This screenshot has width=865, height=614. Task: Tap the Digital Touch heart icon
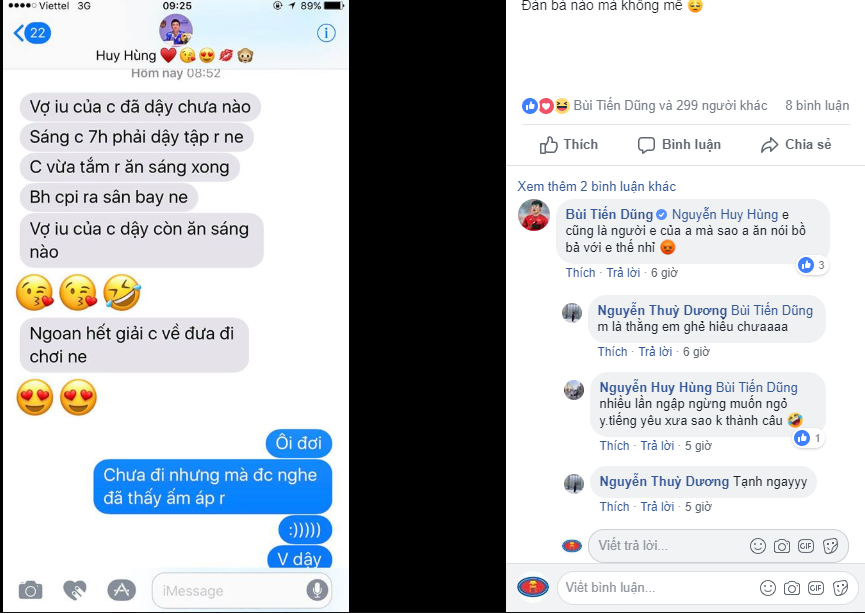tap(75, 591)
